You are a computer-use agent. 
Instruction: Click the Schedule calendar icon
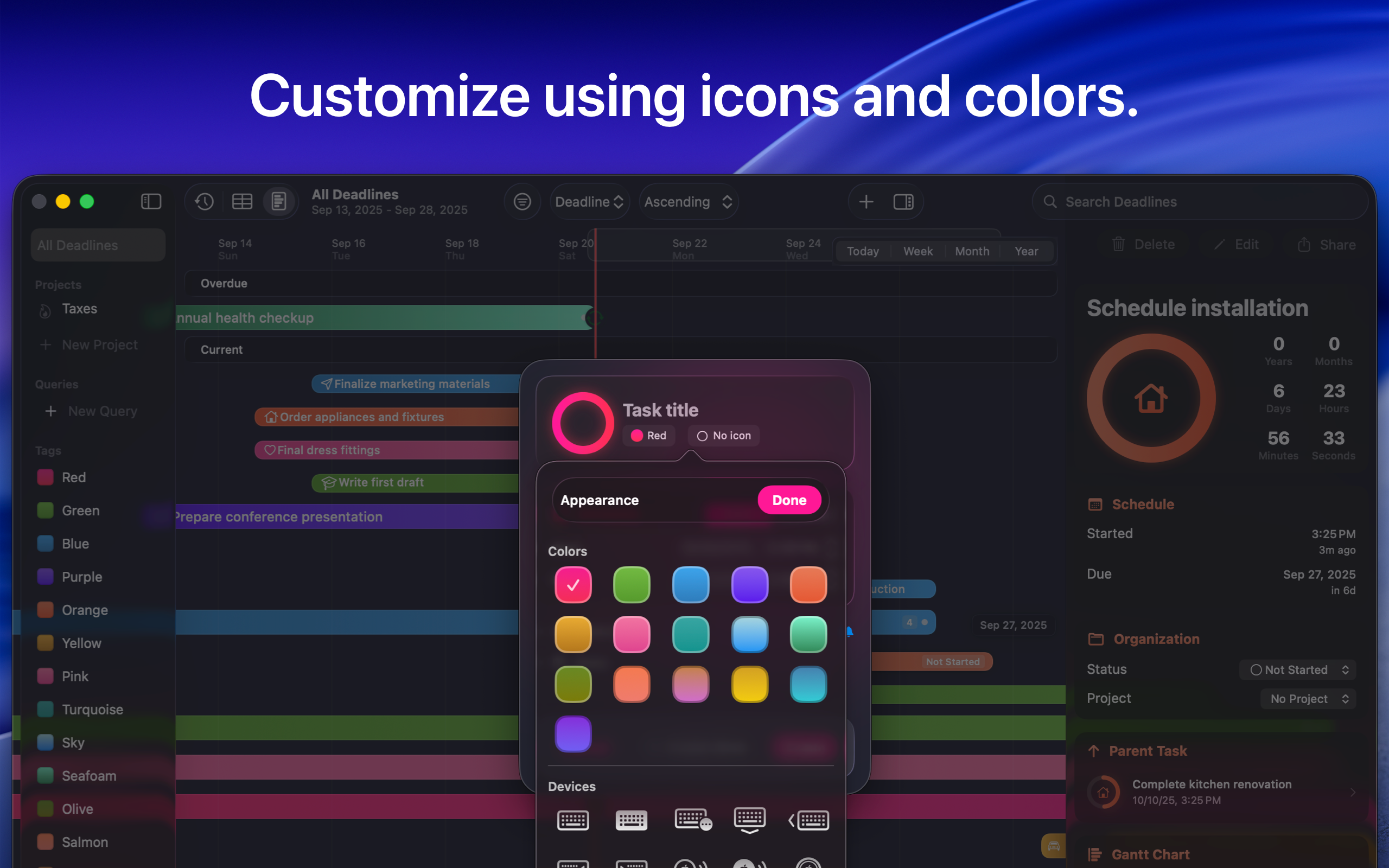1095,505
